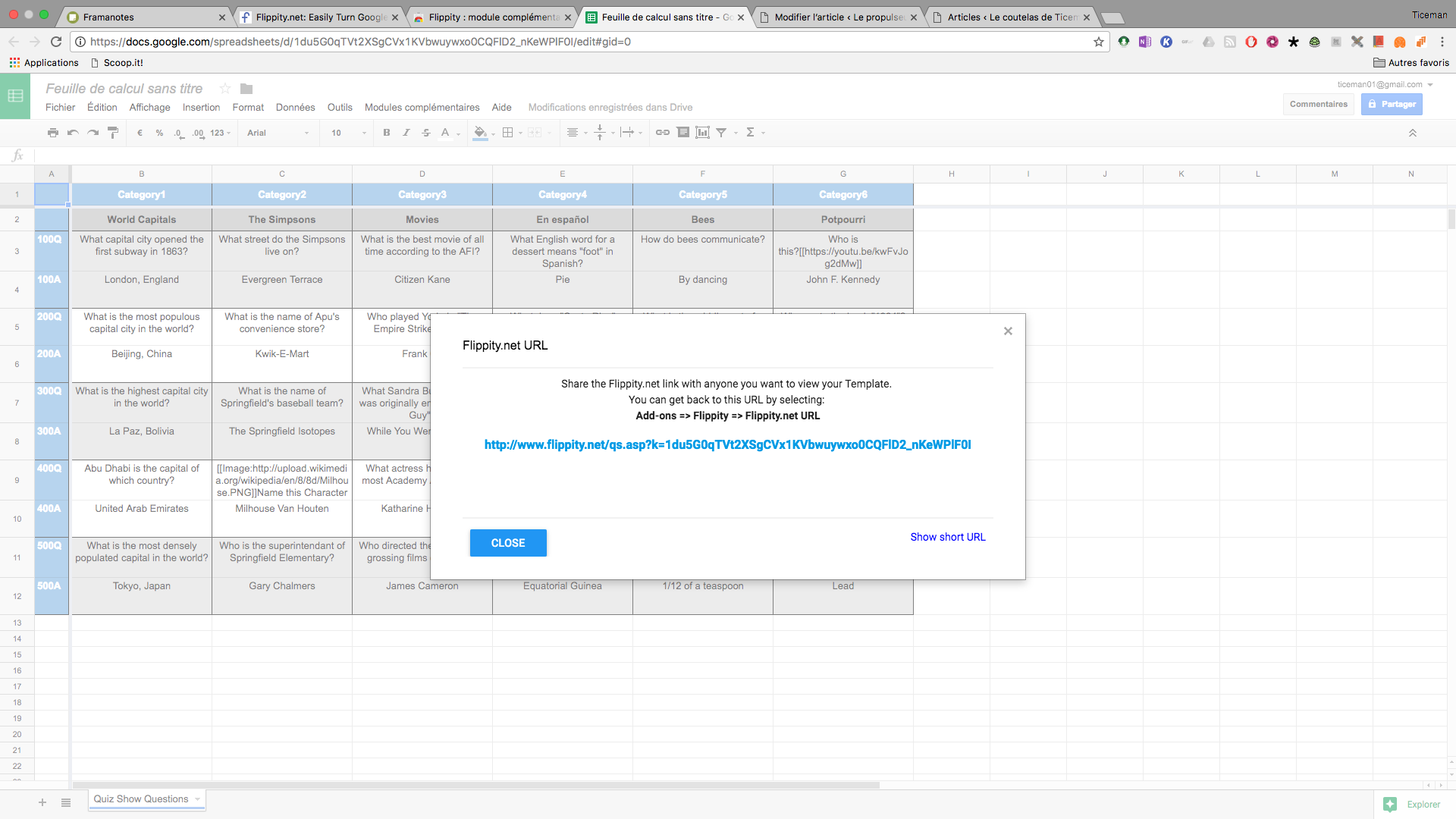Open the Arial font dropdown
The image size is (1456, 819).
tap(278, 133)
